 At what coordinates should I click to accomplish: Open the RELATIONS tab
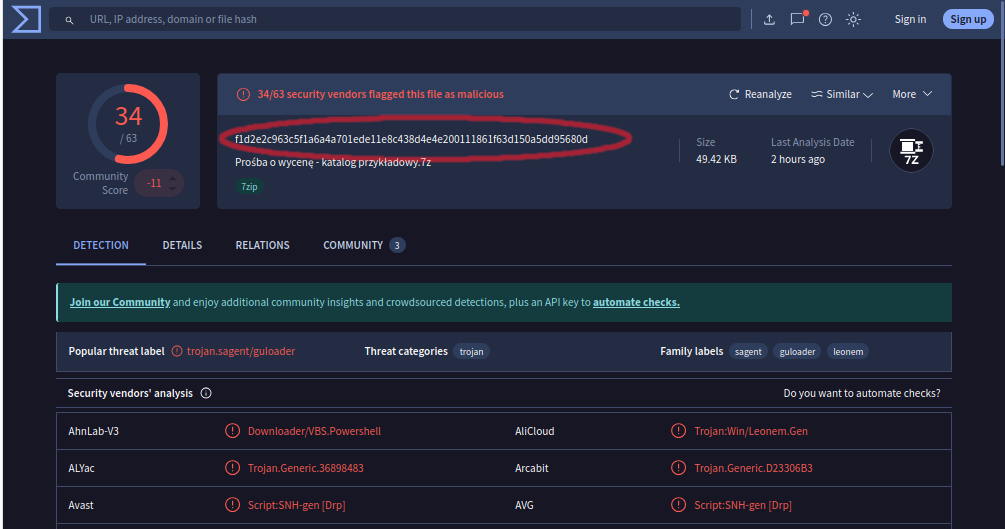(x=262, y=245)
